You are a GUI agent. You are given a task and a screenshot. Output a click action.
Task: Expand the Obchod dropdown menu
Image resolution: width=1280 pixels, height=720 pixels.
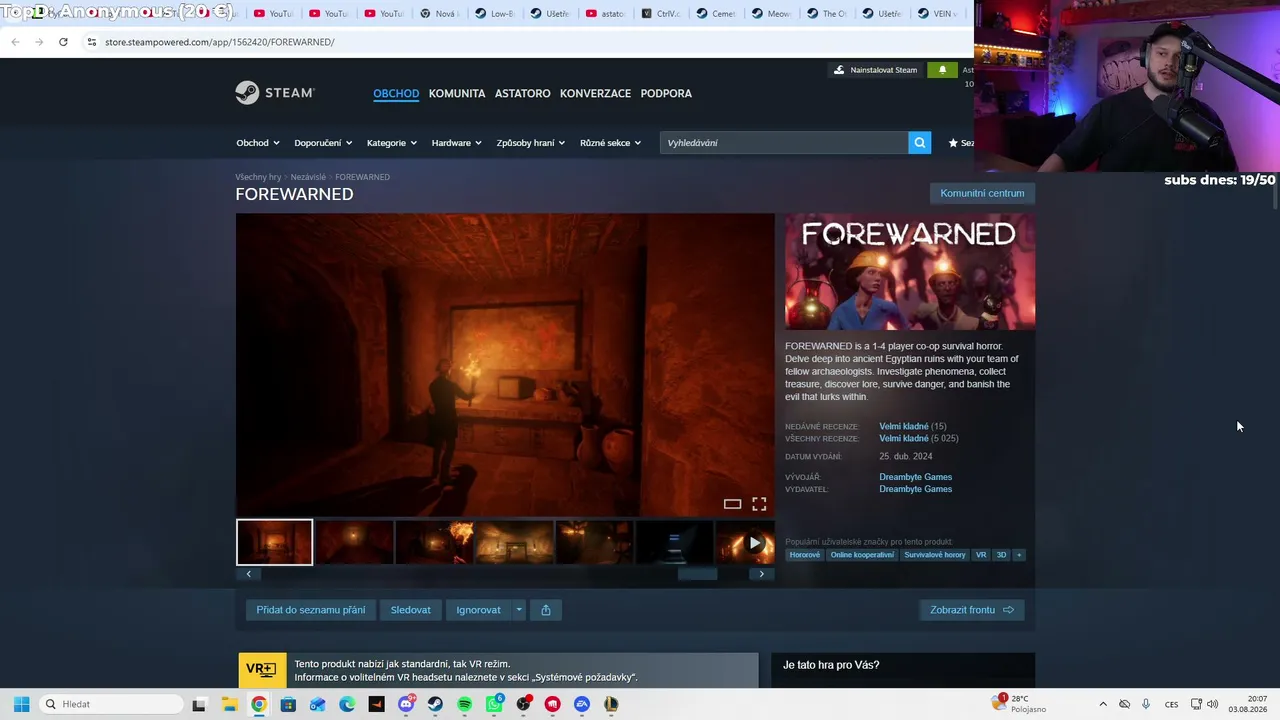tap(258, 143)
